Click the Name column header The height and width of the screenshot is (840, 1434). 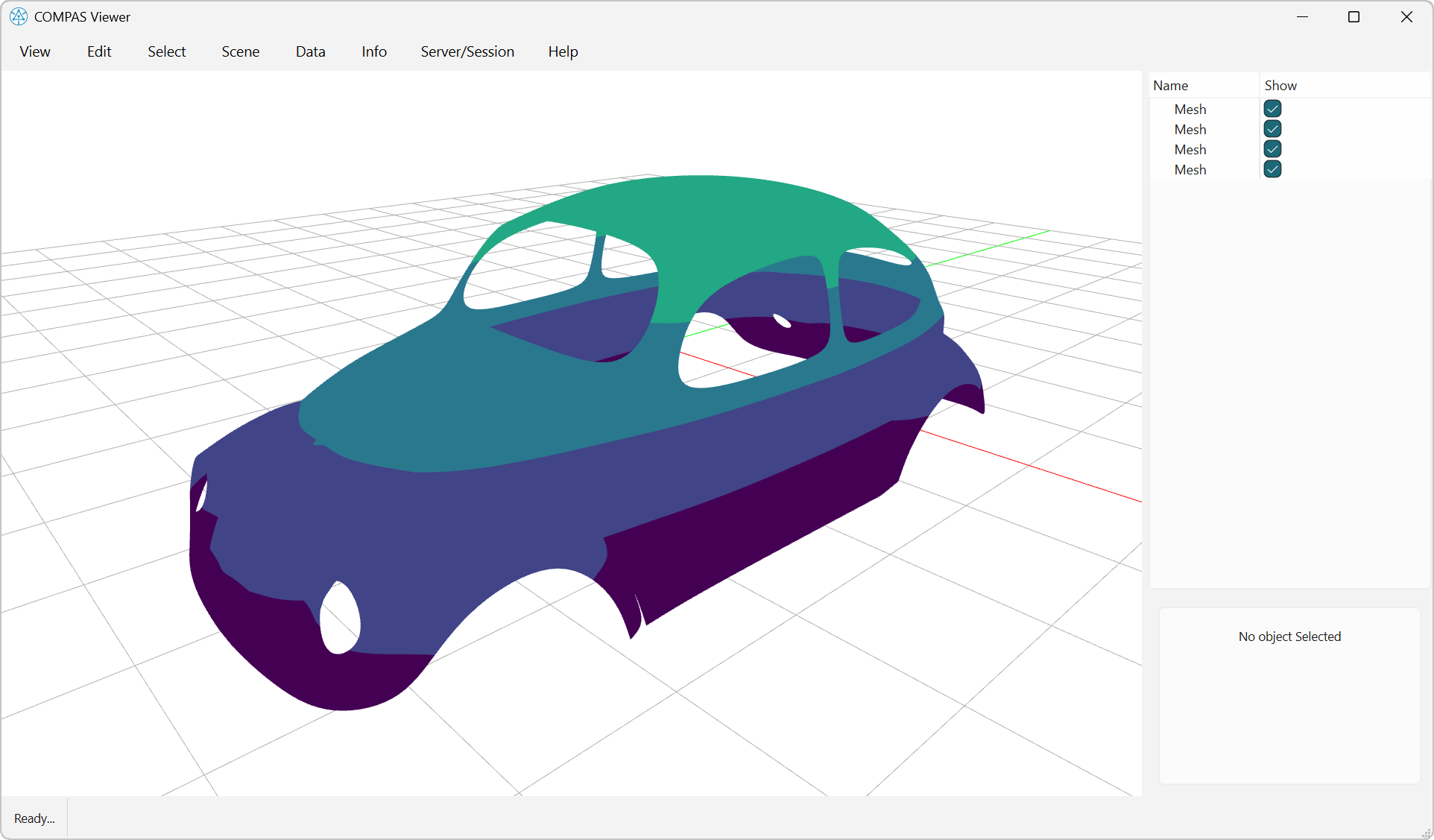[x=1170, y=85]
